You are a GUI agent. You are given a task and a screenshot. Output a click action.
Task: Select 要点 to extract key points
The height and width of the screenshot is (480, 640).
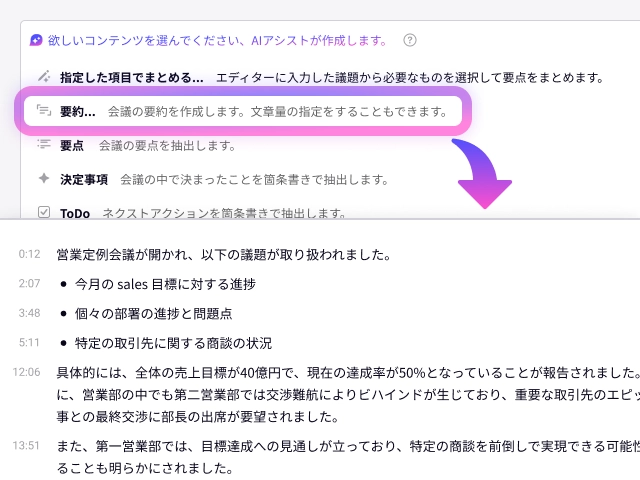tap(71, 145)
